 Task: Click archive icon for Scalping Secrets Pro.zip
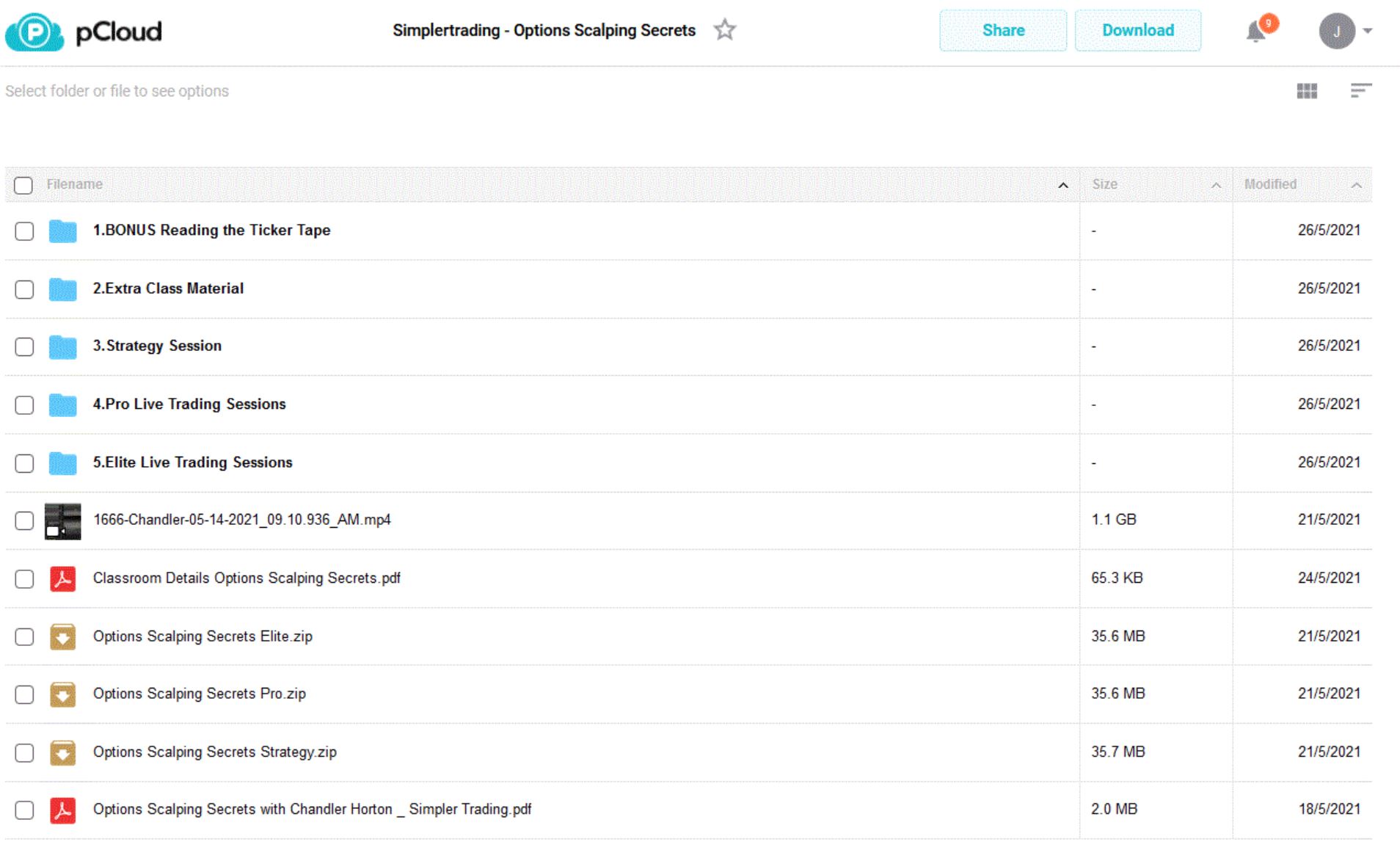63,694
